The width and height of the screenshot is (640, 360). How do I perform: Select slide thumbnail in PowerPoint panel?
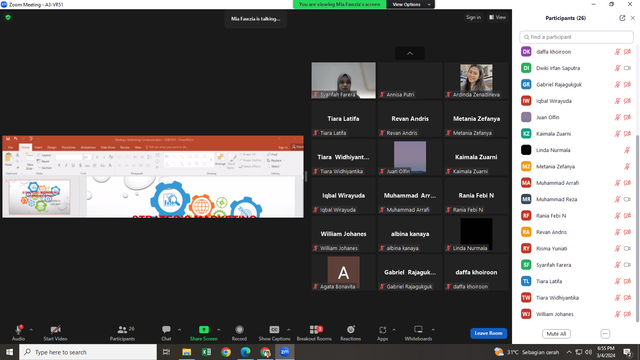coord(40,197)
